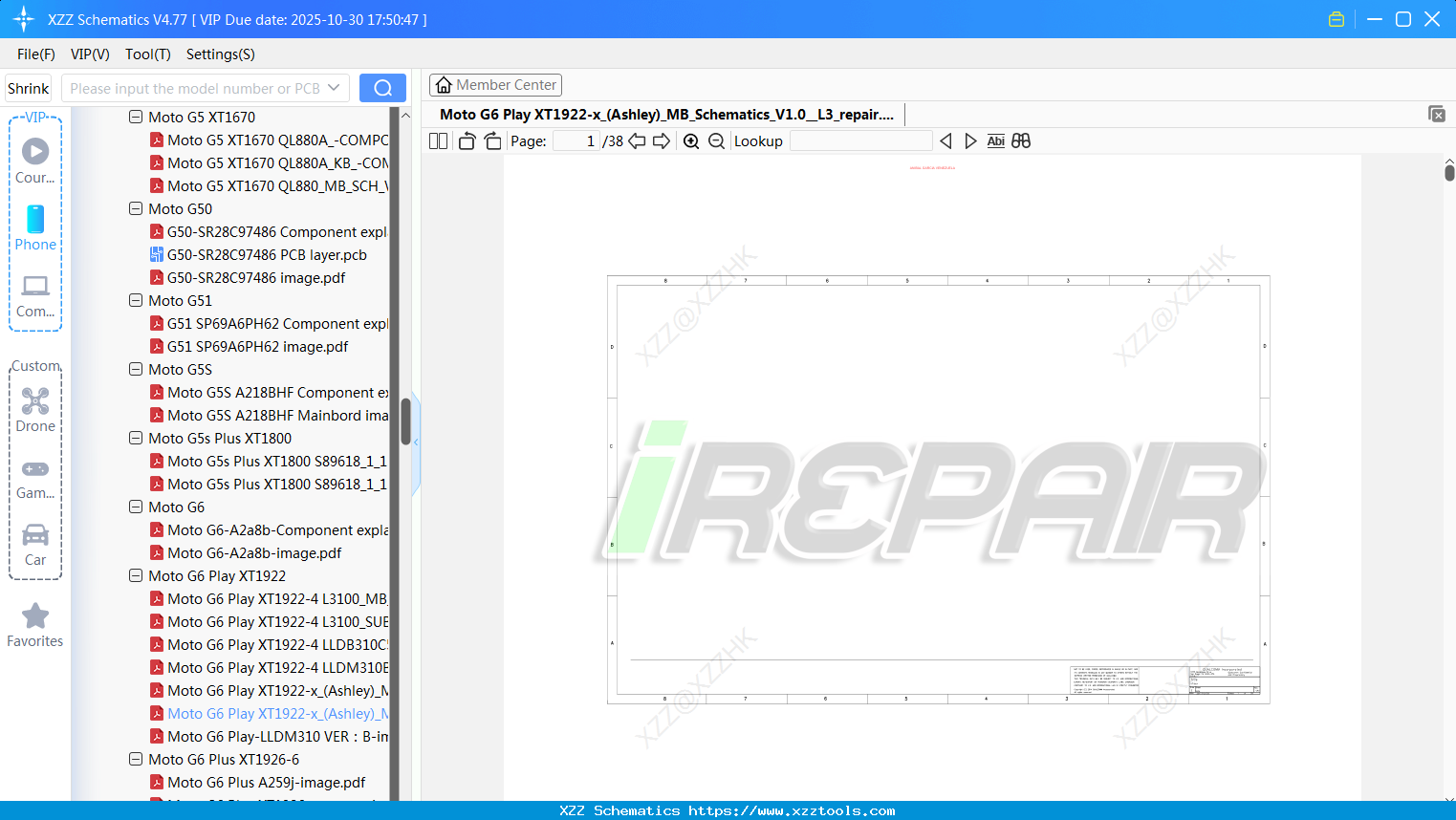Open the Favorites star in sidebar
The width and height of the screenshot is (1456, 820).
click(34, 623)
